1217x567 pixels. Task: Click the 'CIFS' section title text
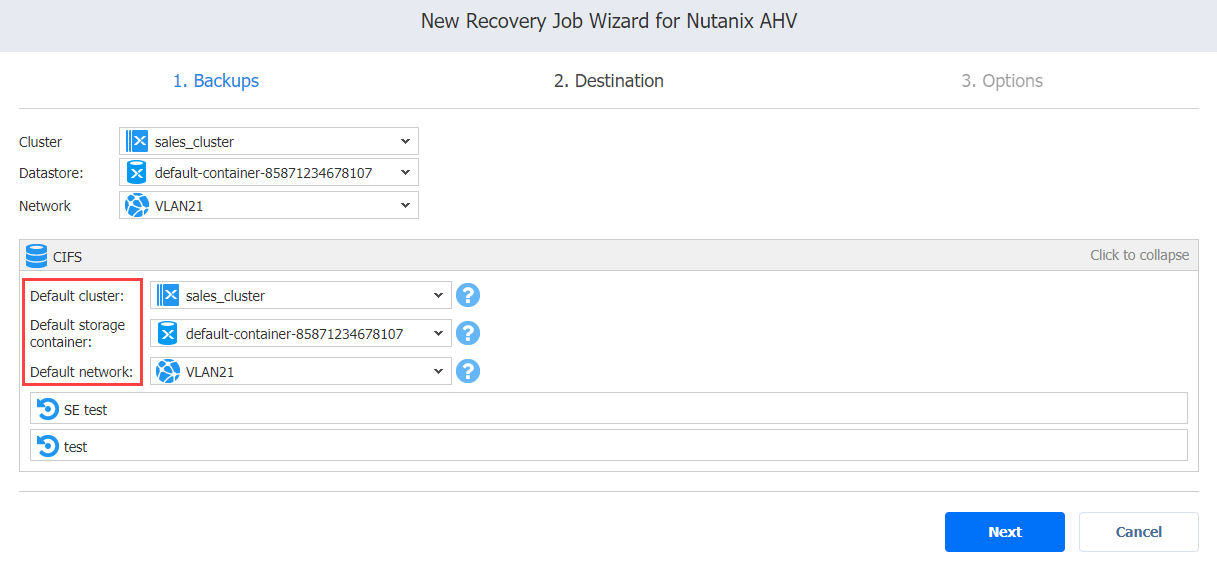68,257
